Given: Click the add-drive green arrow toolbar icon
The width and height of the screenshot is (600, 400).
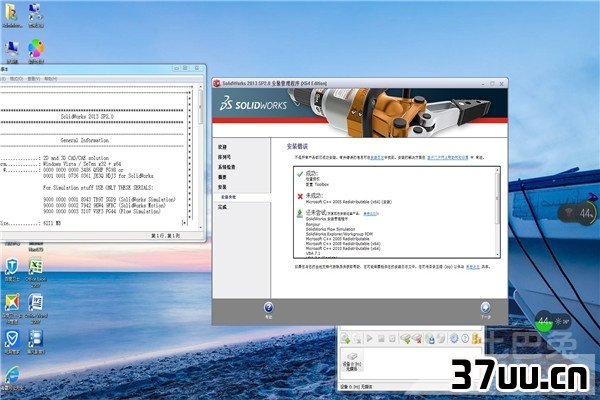Looking at the screenshot, I should 405,338.
